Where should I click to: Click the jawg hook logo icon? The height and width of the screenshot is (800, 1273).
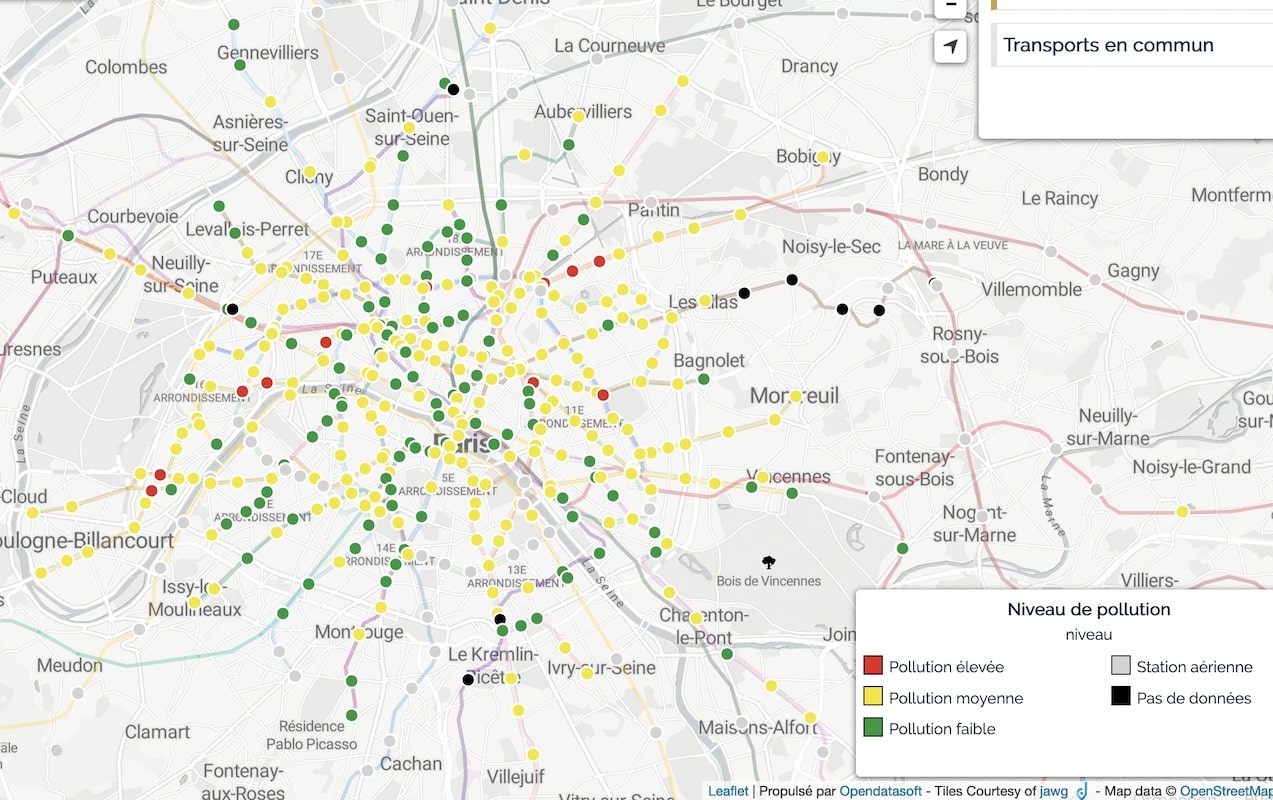[1081, 791]
